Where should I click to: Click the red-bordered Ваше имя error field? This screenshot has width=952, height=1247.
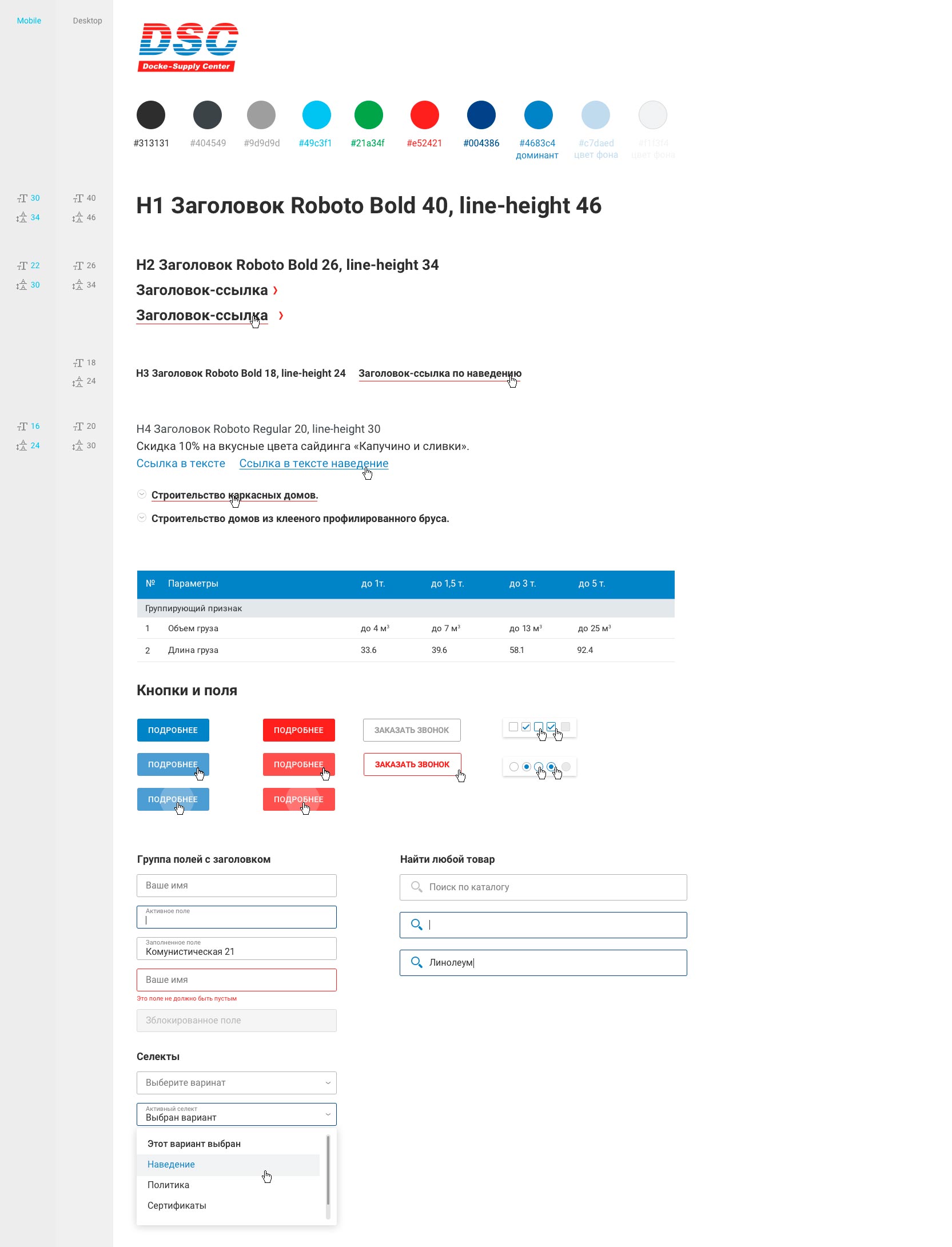click(237, 980)
